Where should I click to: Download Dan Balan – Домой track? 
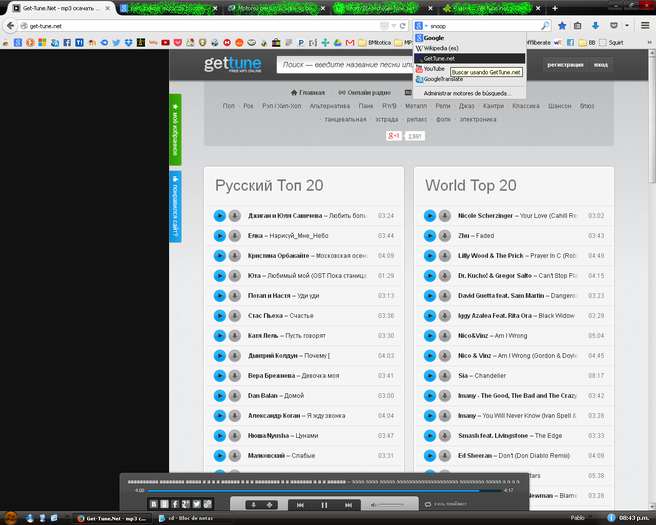click(x=234, y=396)
